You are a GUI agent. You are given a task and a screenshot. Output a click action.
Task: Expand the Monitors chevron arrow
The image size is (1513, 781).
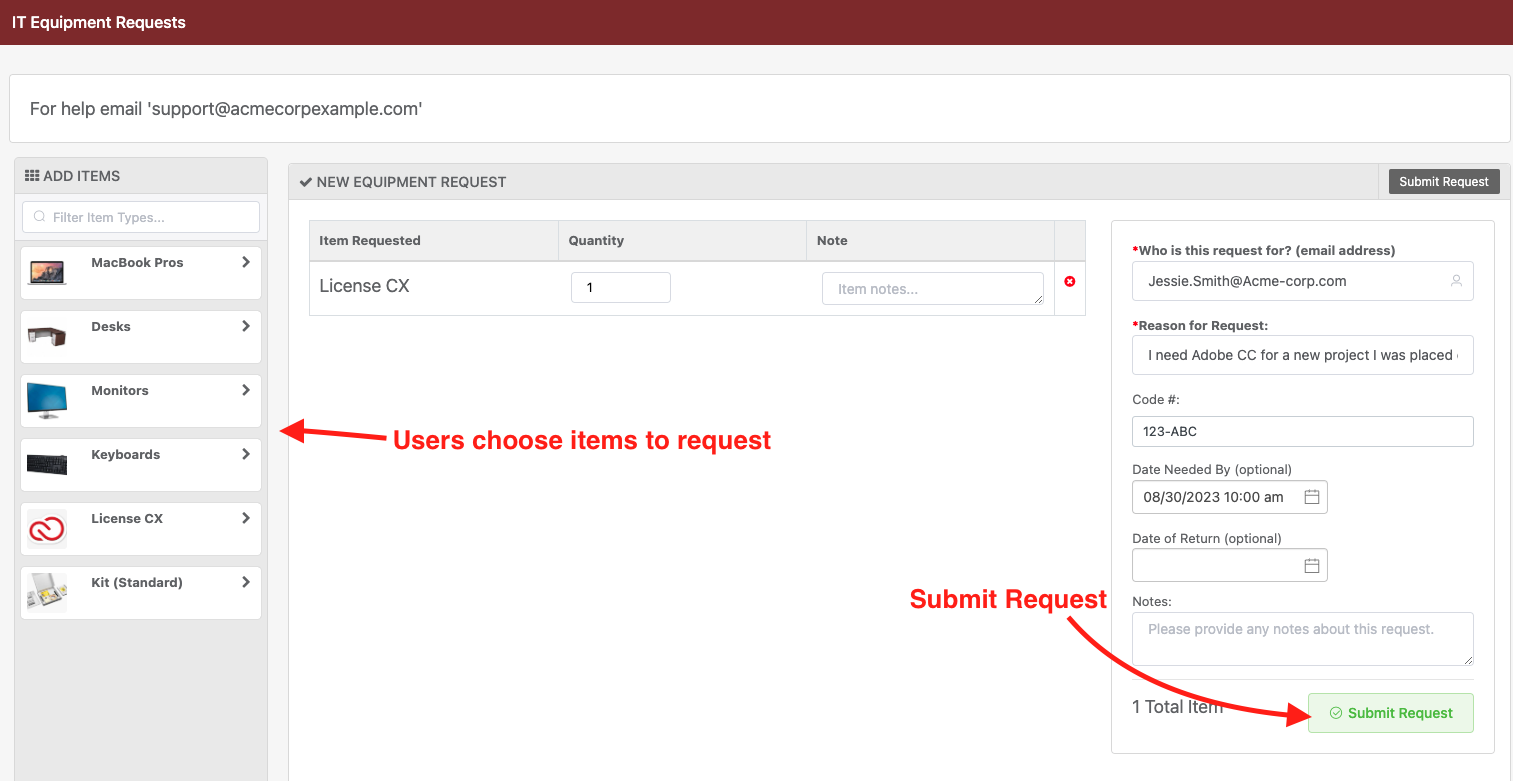(246, 390)
